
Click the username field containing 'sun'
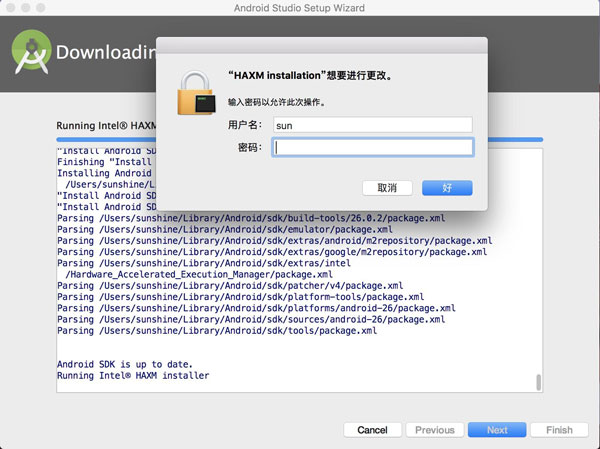pyautogui.click(x=373, y=125)
